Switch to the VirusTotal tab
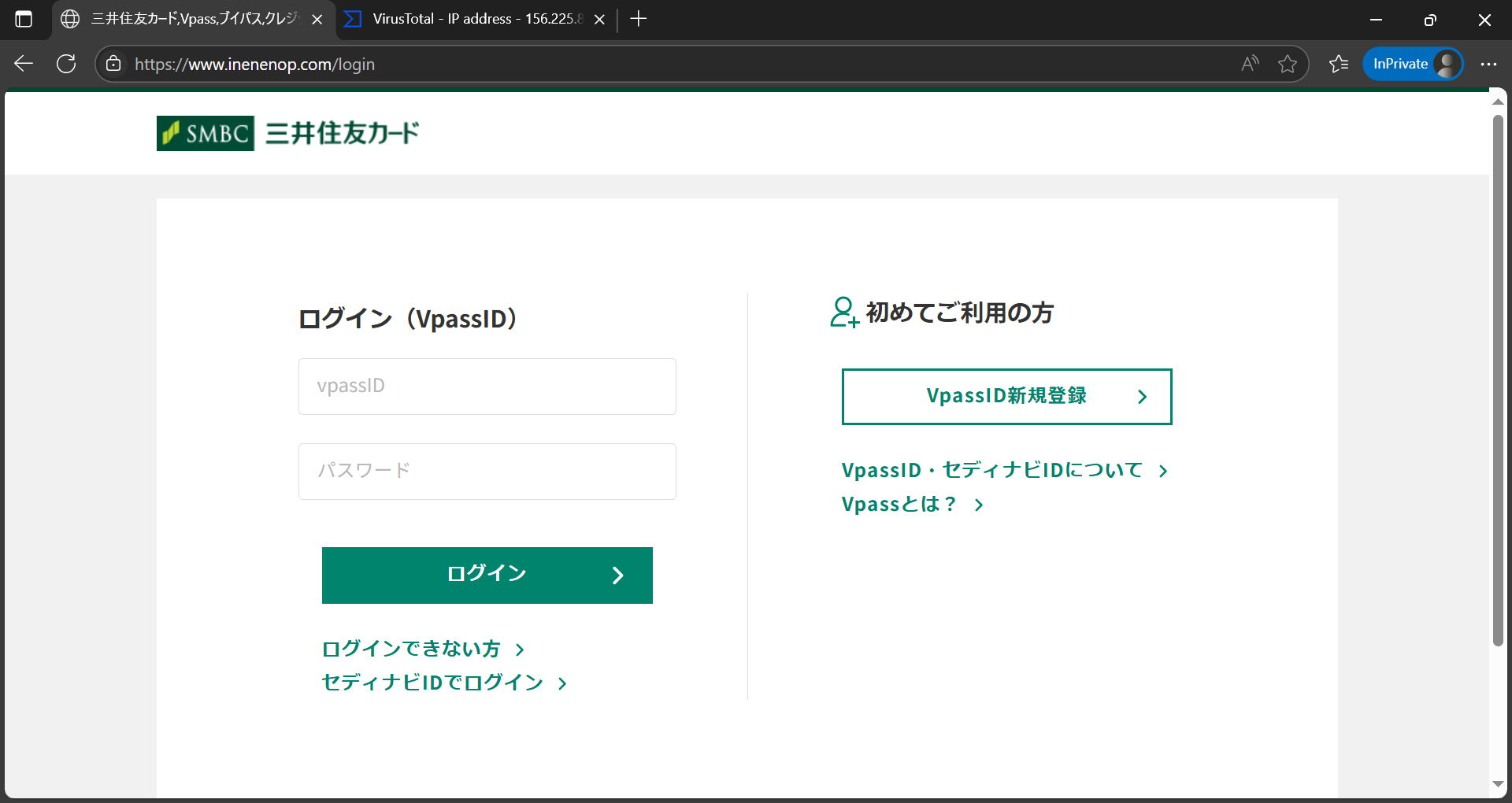Image resolution: width=1512 pixels, height=803 pixels. point(476,19)
